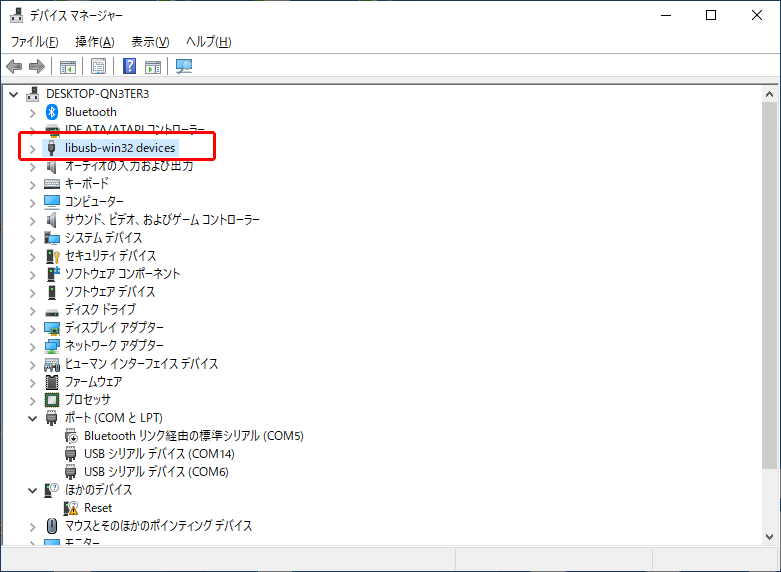Click the Bluetooth category icon
Image resolution: width=781 pixels, height=572 pixels.
(x=52, y=112)
